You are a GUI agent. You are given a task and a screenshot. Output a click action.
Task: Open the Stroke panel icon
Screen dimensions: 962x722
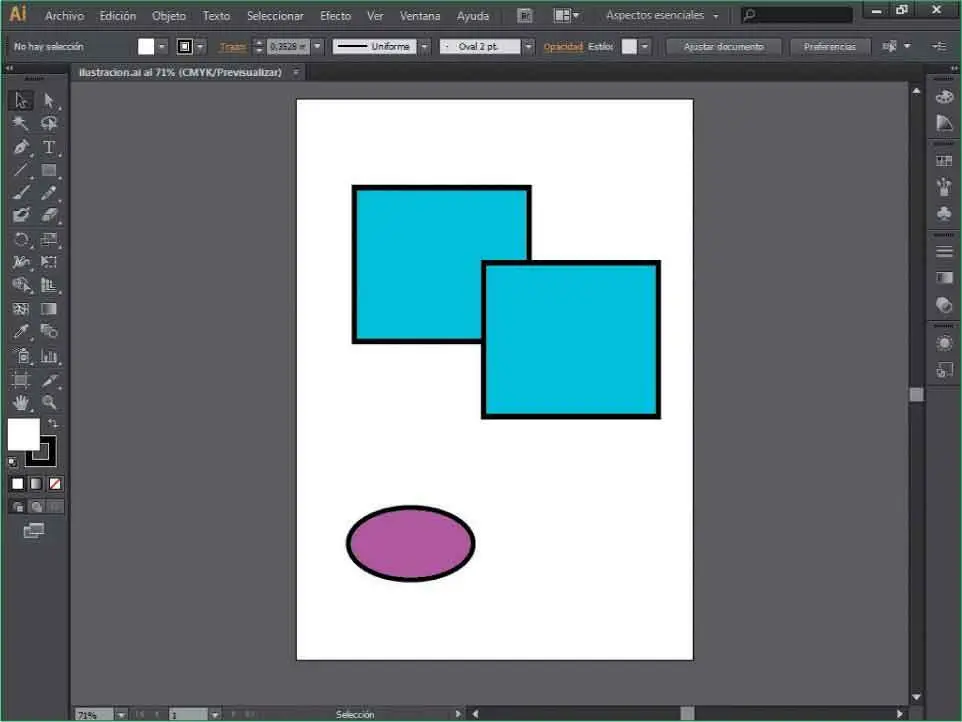pos(945,252)
